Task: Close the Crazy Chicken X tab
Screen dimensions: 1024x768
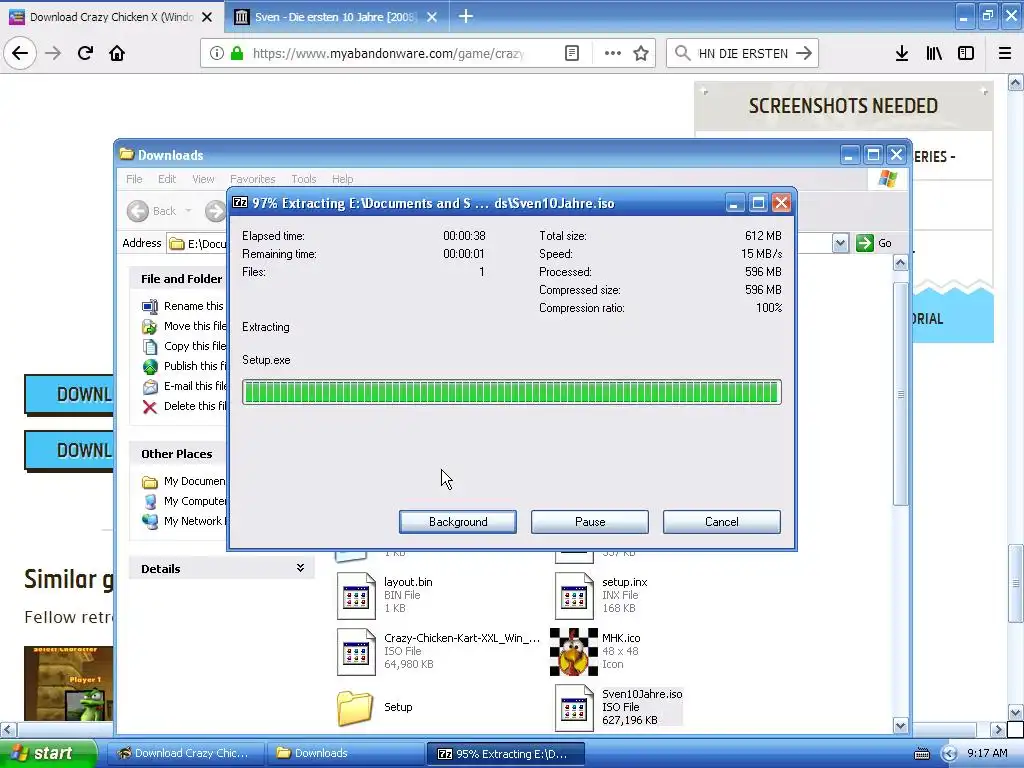Action: [x=207, y=17]
